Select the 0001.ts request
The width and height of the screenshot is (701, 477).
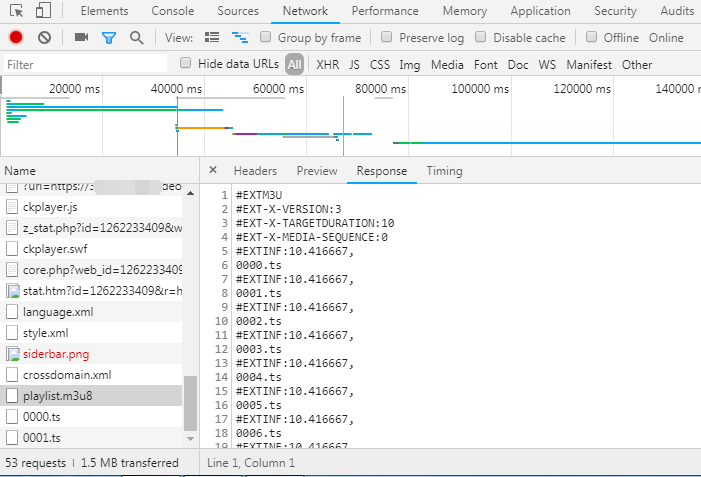(x=91, y=438)
